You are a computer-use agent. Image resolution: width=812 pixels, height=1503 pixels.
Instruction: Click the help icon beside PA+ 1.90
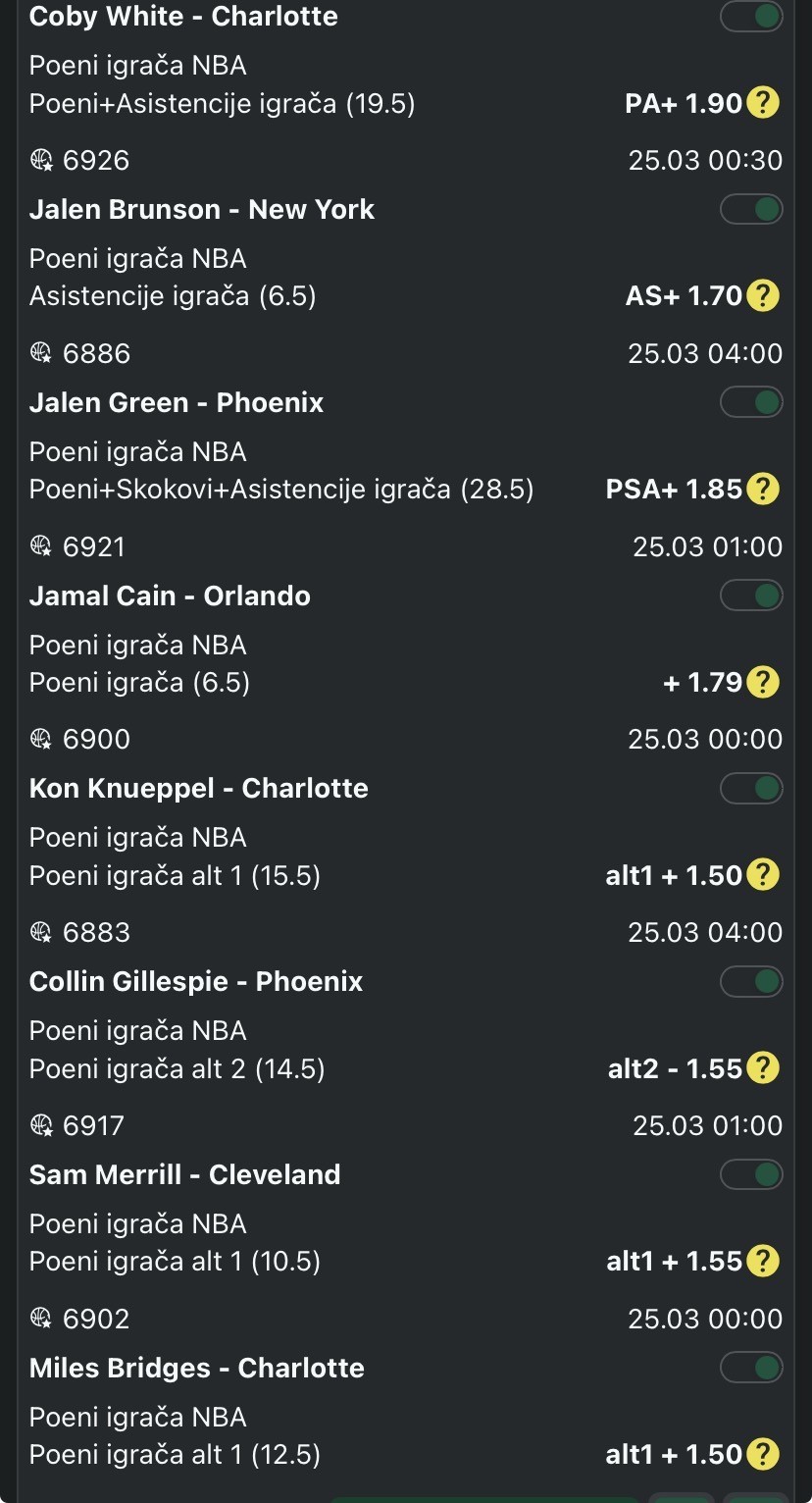763,103
